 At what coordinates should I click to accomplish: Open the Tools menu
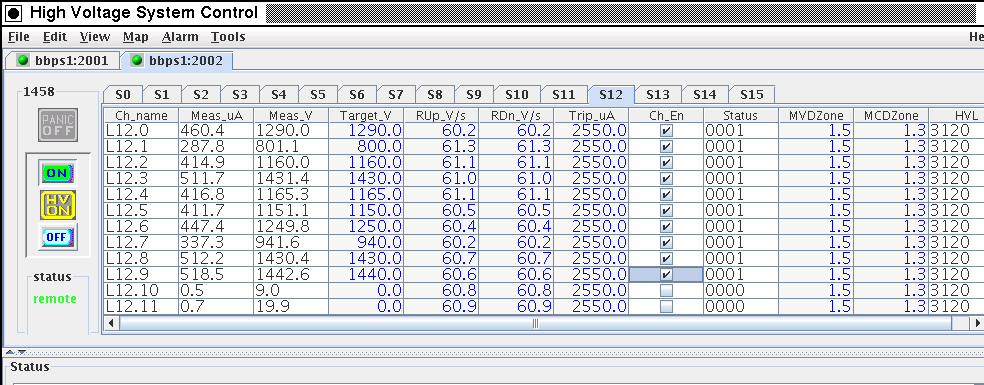click(x=228, y=37)
